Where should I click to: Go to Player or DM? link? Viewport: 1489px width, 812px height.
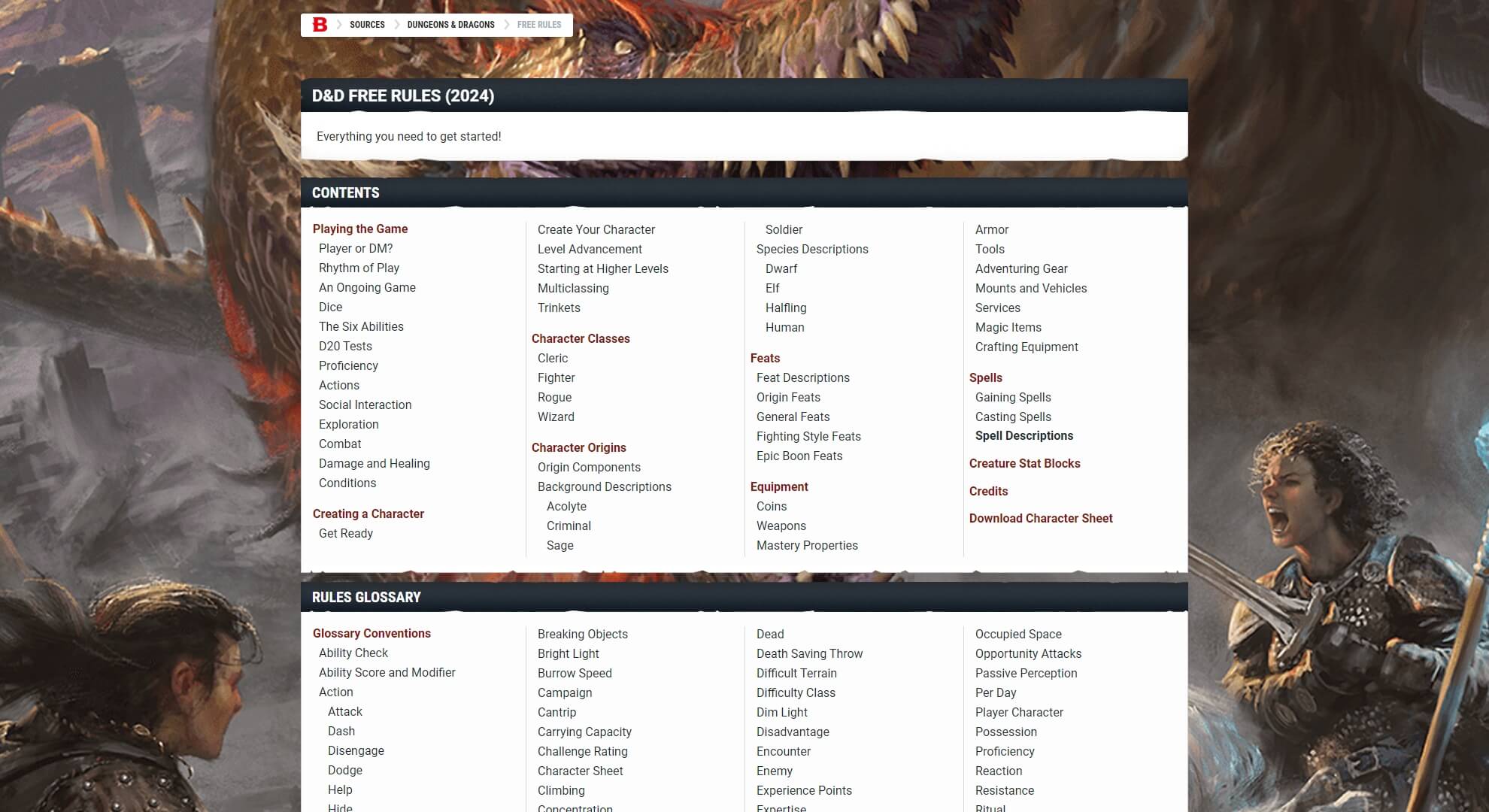[x=356, y=248]
